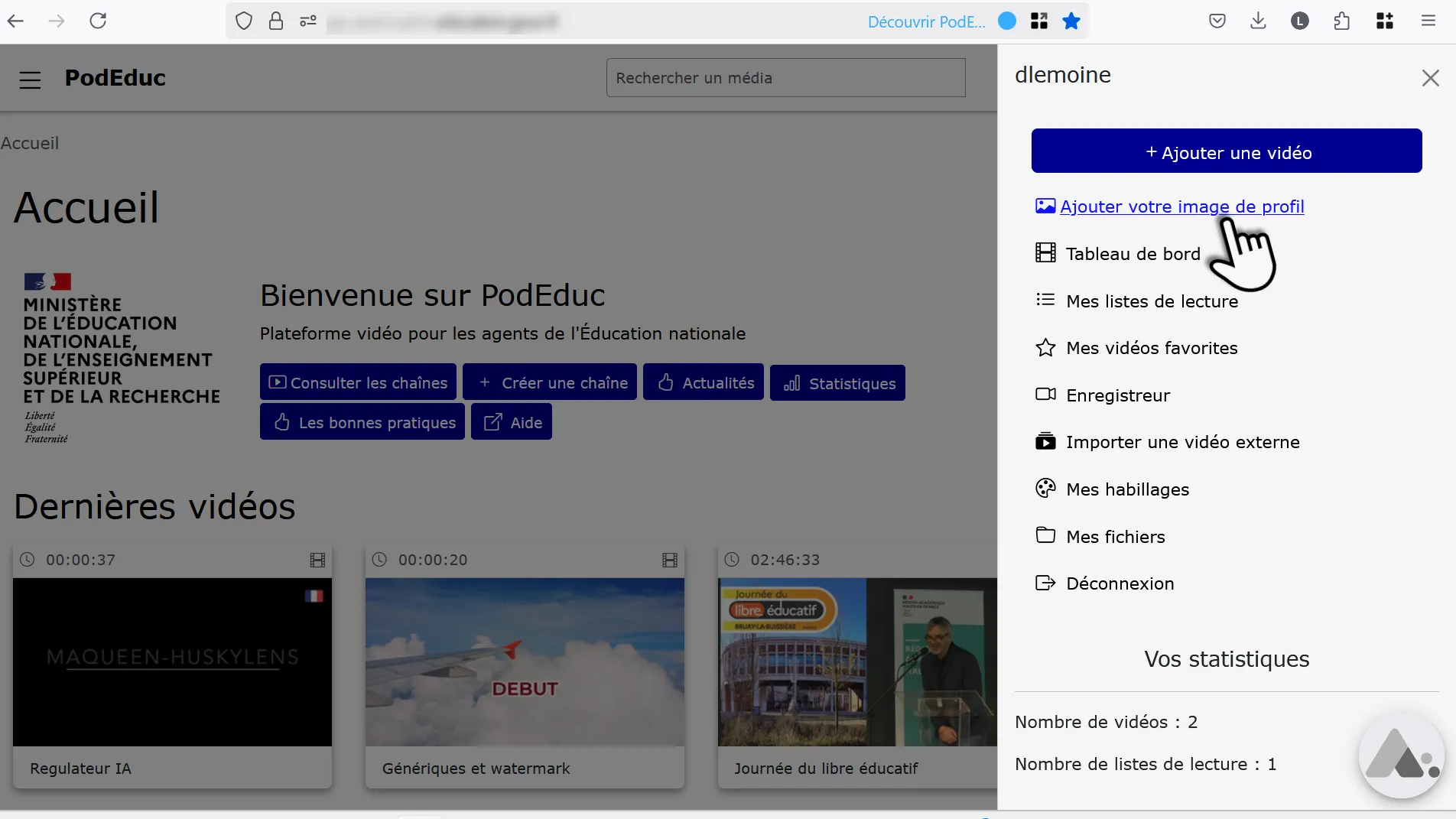Go forward with the browser forward arrow
The height and width of the screenshot is (819, 1456).
(57, 21)
